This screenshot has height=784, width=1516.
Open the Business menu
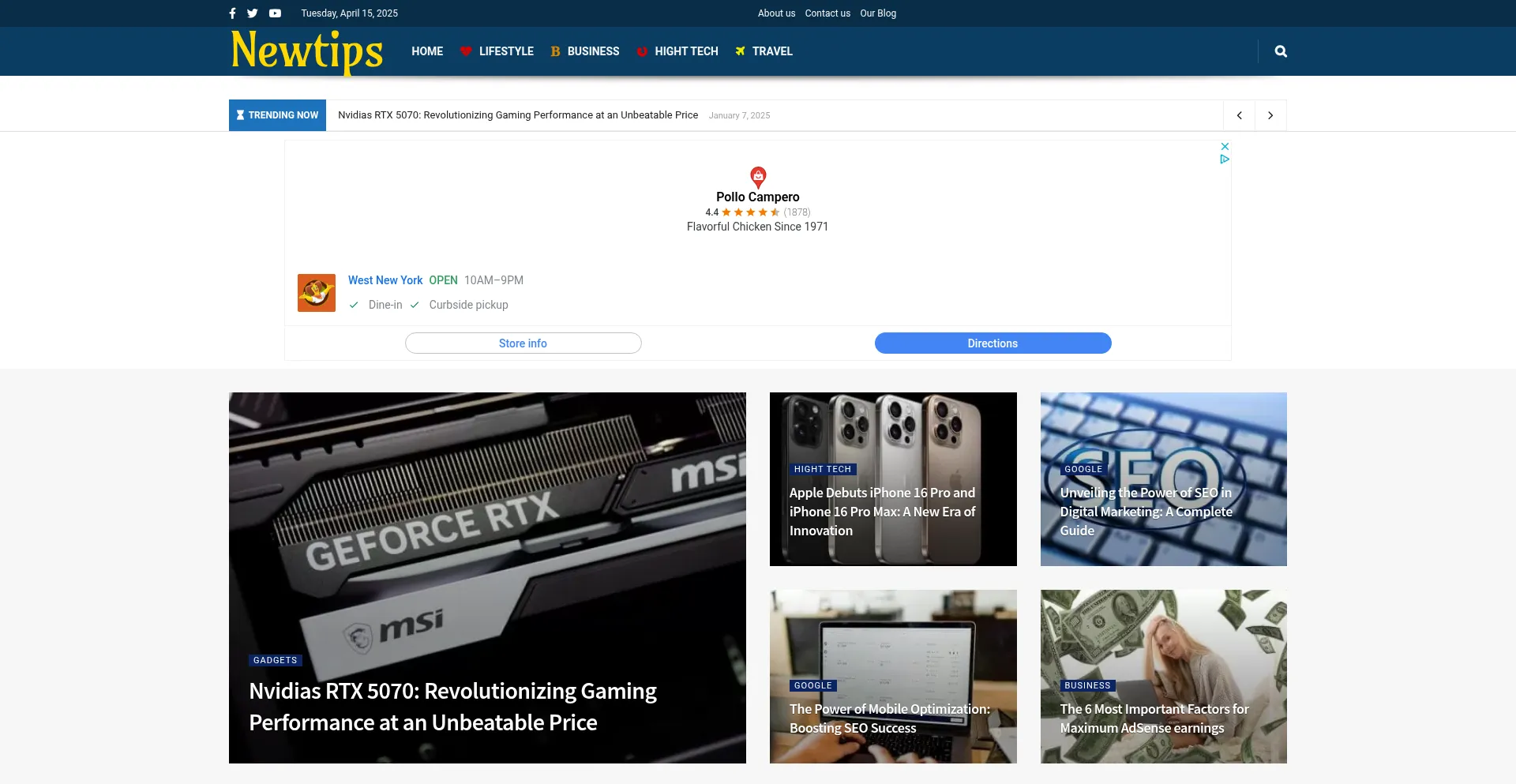585,51
